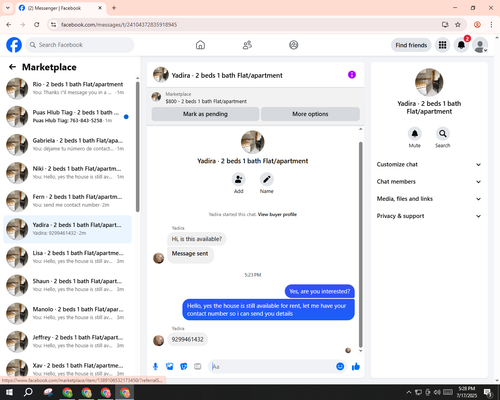Viewport: 500px width, 400px height.
Task: Open Niki conversation
Action: pos(68,173)
